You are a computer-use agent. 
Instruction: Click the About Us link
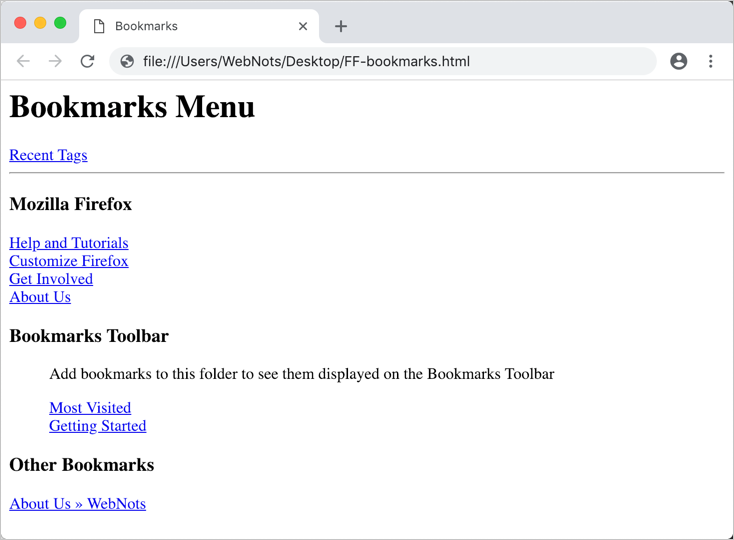pos(40,297)
